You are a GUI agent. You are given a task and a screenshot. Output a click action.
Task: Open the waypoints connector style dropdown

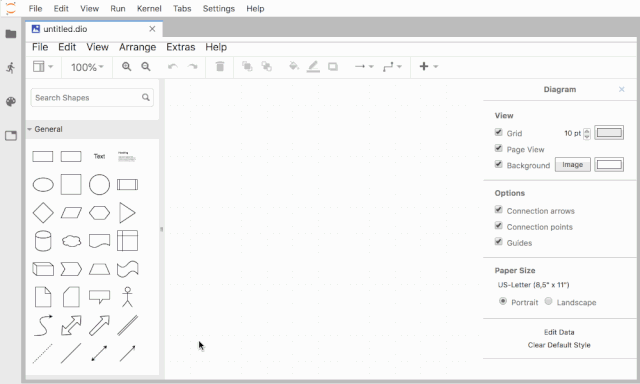click(392, 67)
